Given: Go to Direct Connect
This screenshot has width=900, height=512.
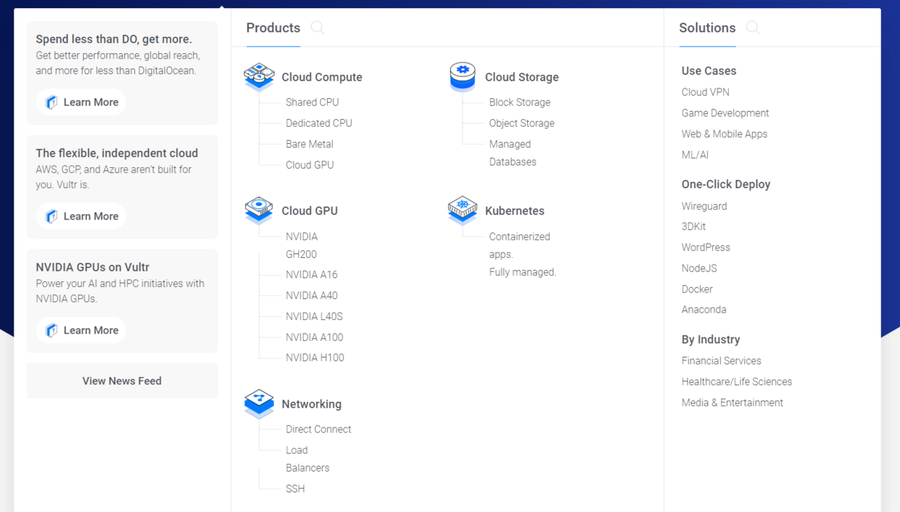Looking at the screenshot, I should pyautogui.click(x=319, y=429).
